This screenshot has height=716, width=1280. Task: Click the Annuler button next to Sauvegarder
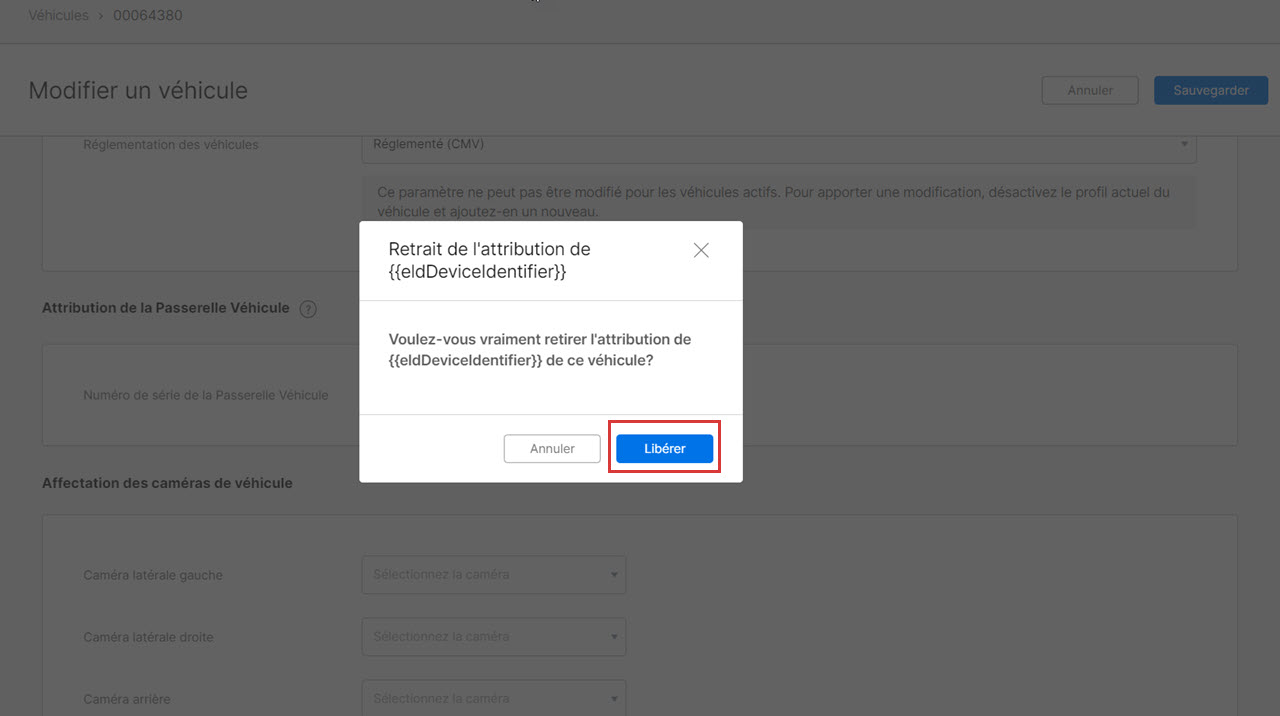click(x=1090, y=90)
